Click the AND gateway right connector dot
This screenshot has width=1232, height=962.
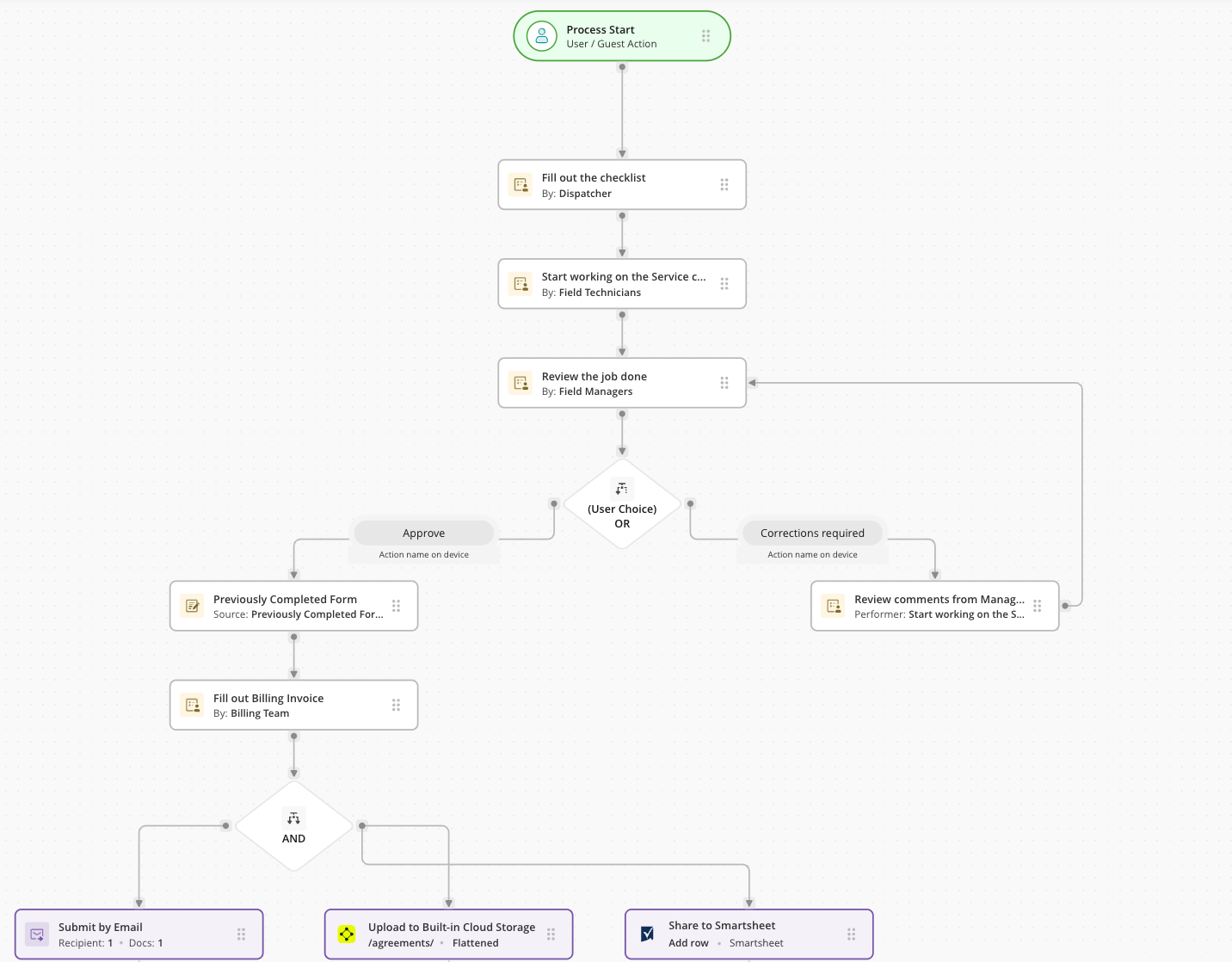click(x=362, y=826)
